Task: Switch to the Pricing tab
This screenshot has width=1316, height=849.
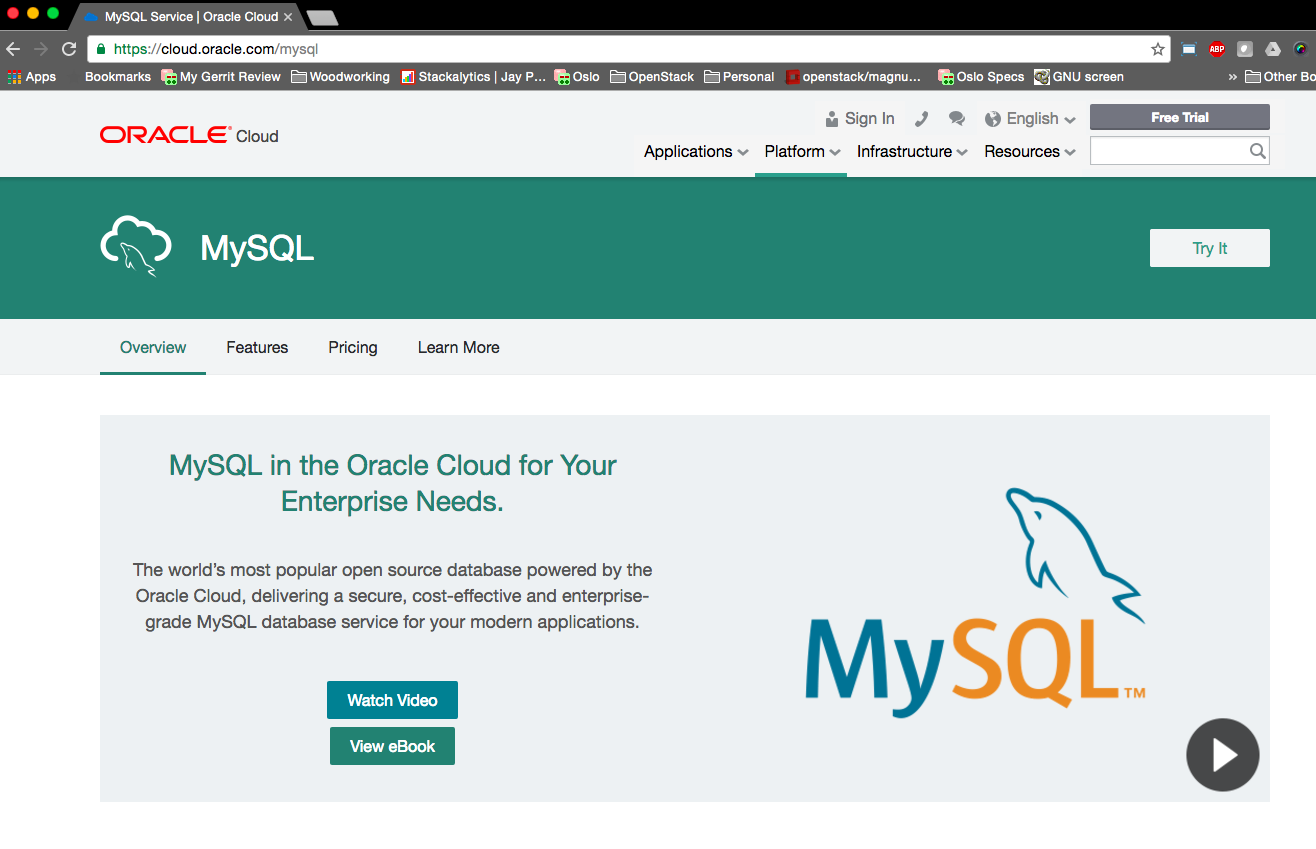Action: tap(353, 347)
